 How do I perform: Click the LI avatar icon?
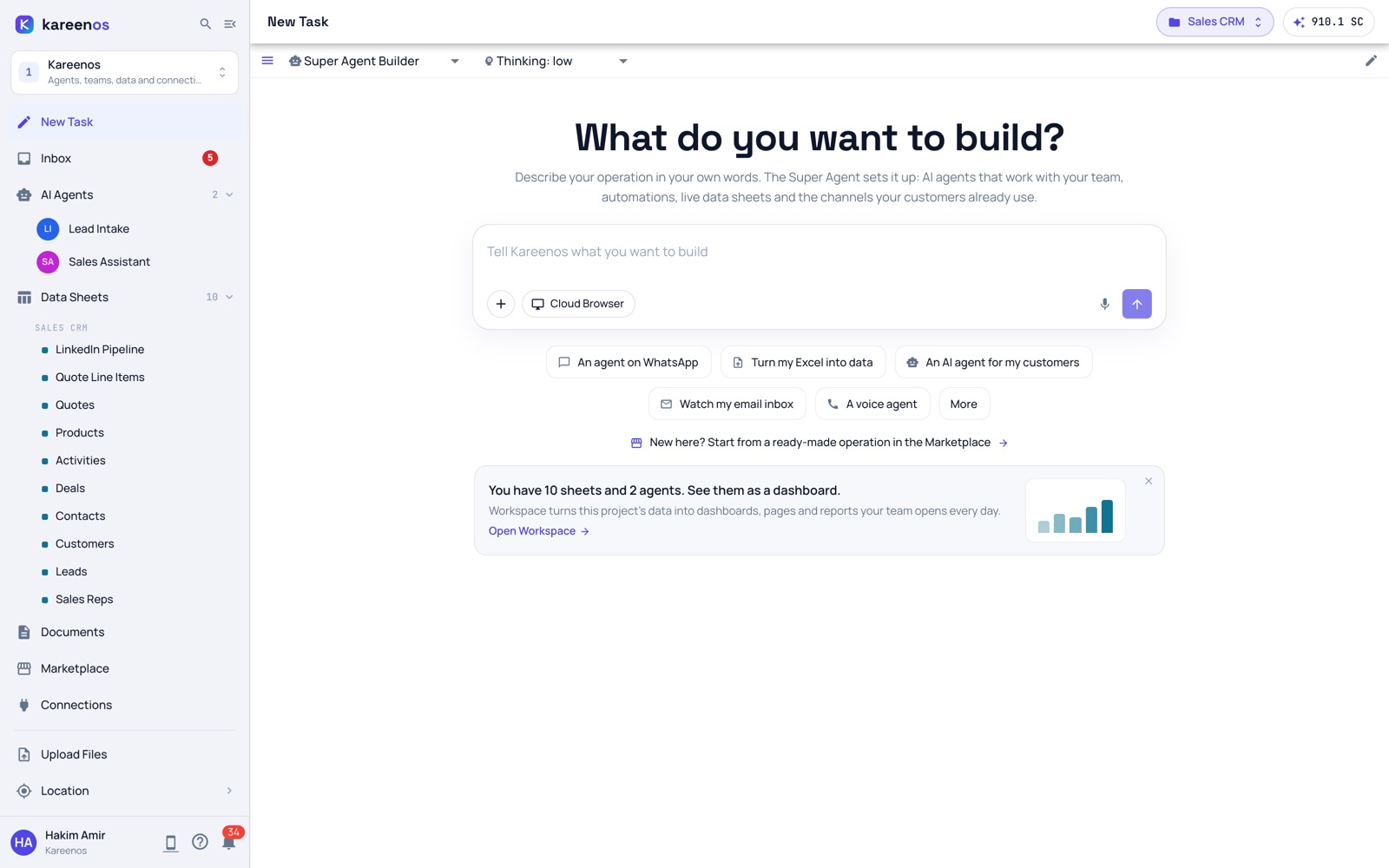click(48, 229)
